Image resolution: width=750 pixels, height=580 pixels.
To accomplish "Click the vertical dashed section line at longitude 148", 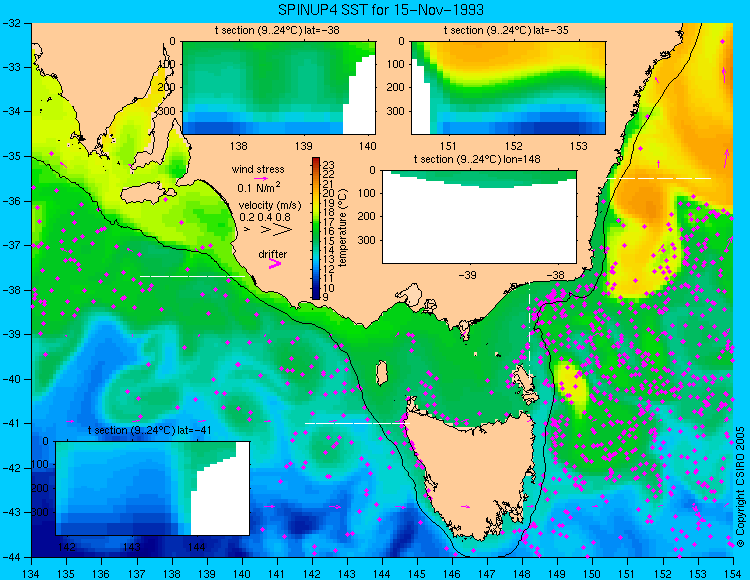I will 529,328.
